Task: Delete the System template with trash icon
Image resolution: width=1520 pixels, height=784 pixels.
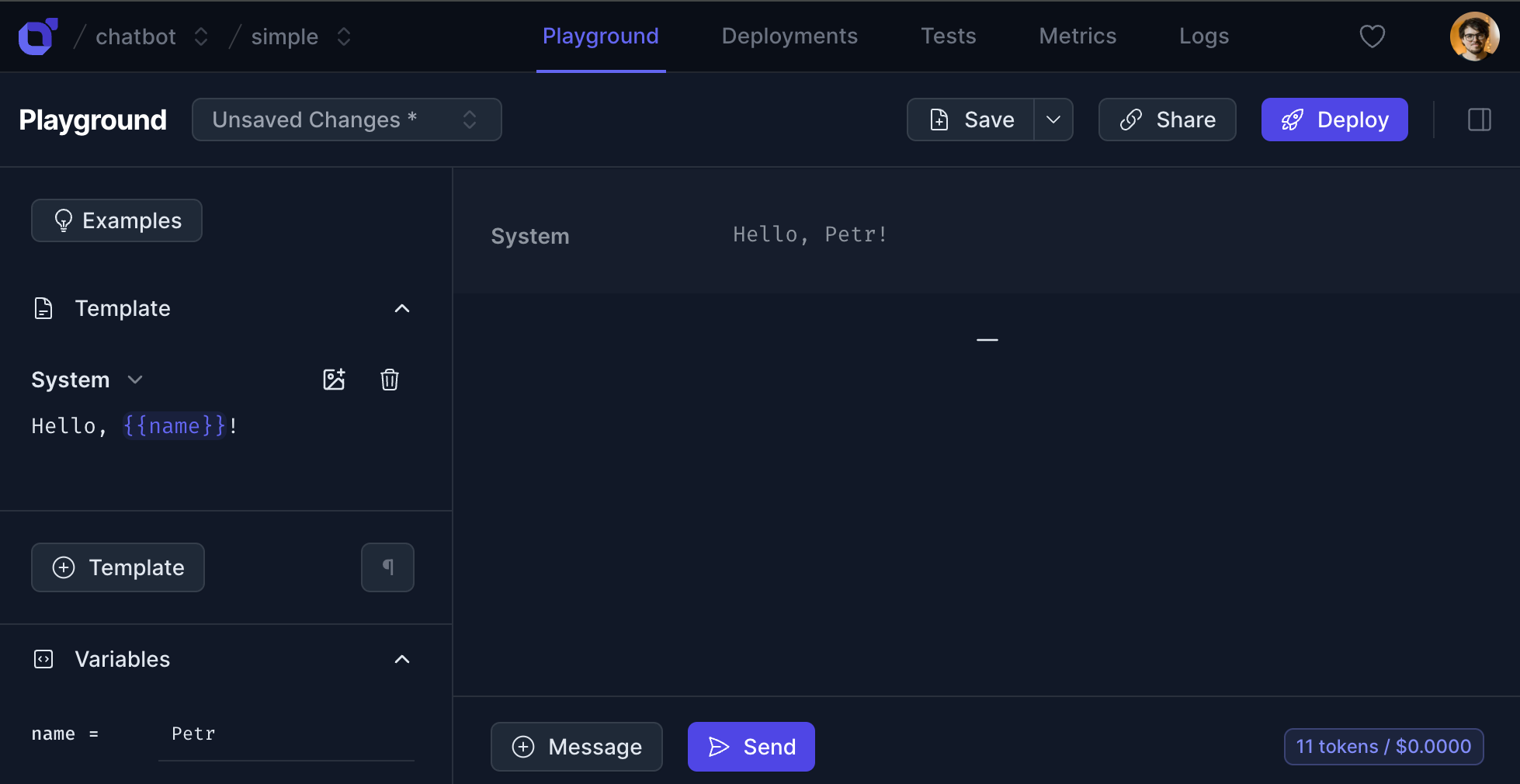Action: click(390, 380)
